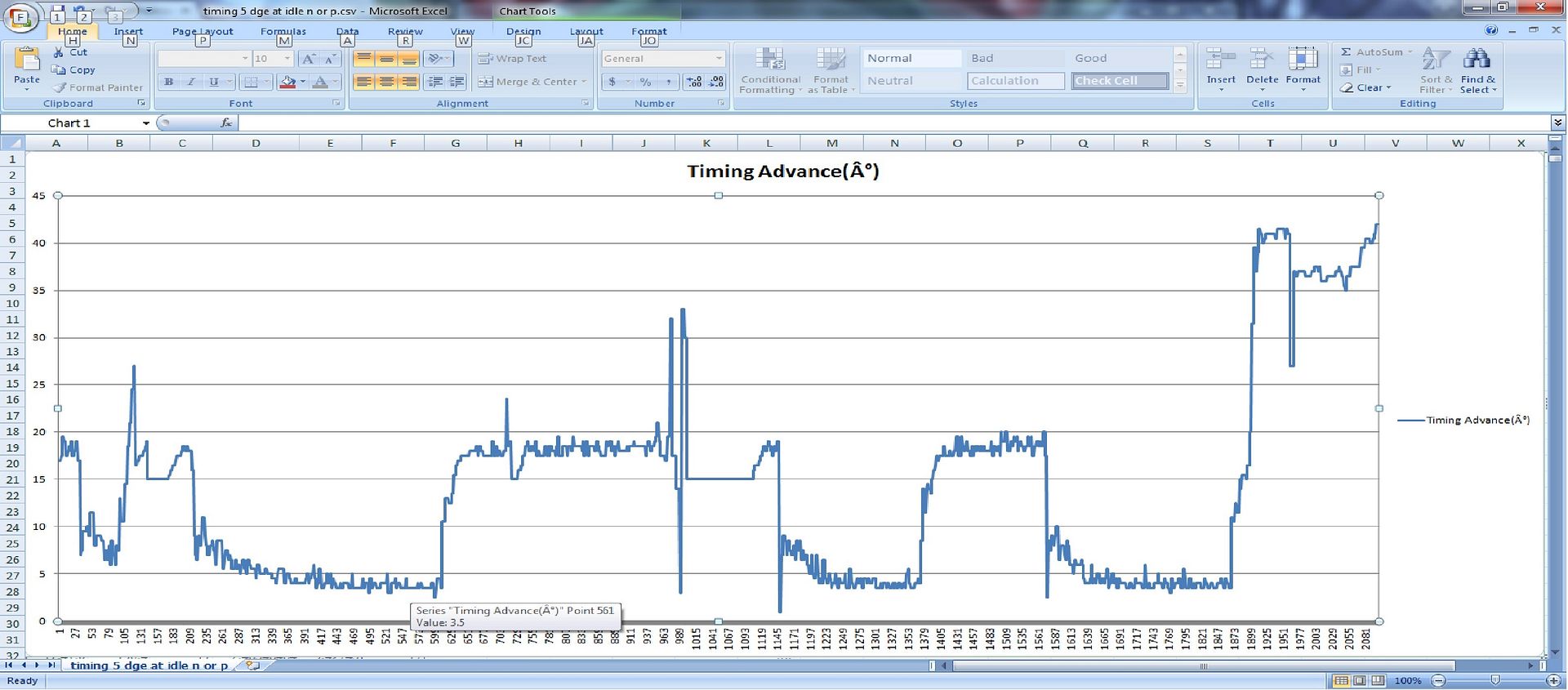Screen dimensions: 1568x690
Task: Toggle Bold formatting
Action: (169, 82)
